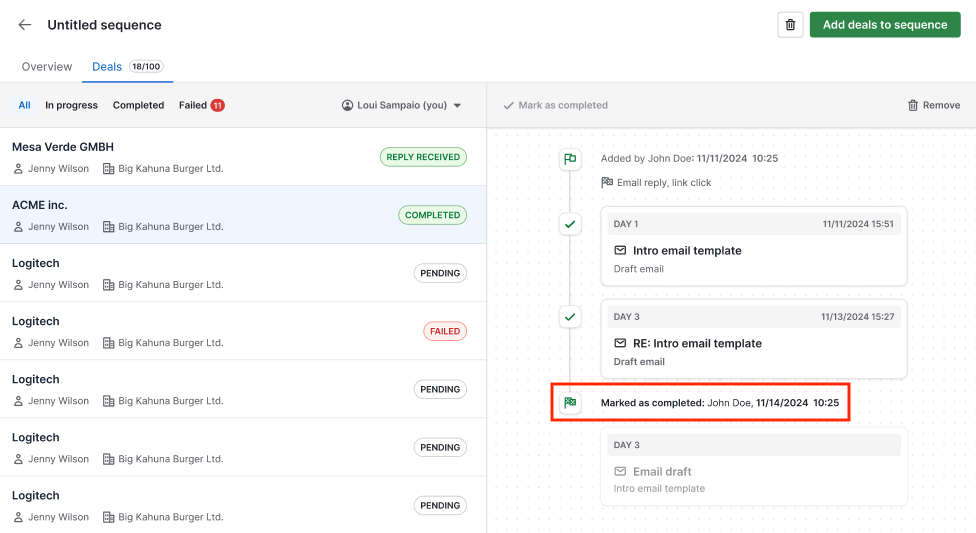This screenshot has height=533, width=976.
Task: Click Mark as completed action
Action: [555, 105]
